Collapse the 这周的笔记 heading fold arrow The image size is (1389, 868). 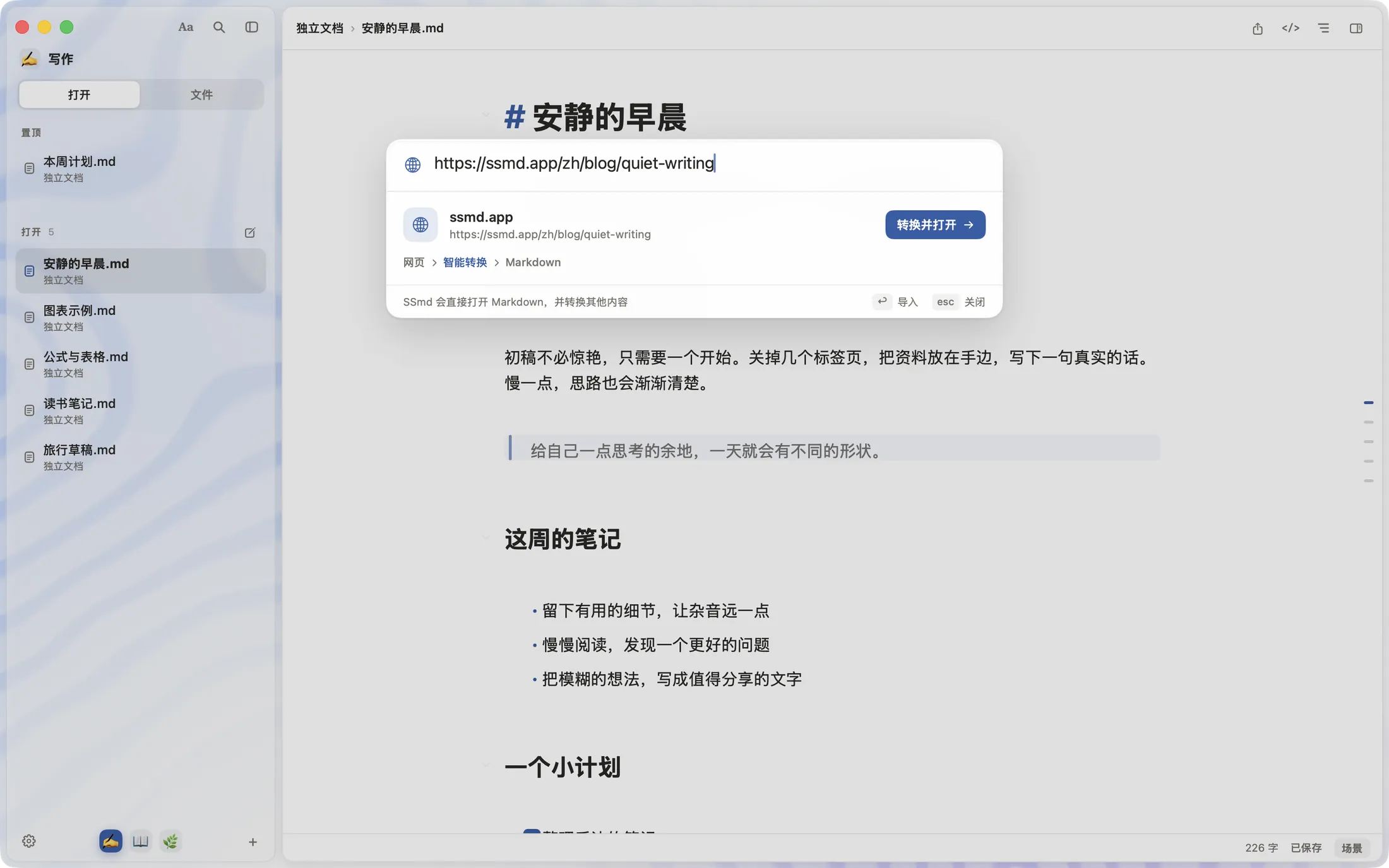pos(485,538)
